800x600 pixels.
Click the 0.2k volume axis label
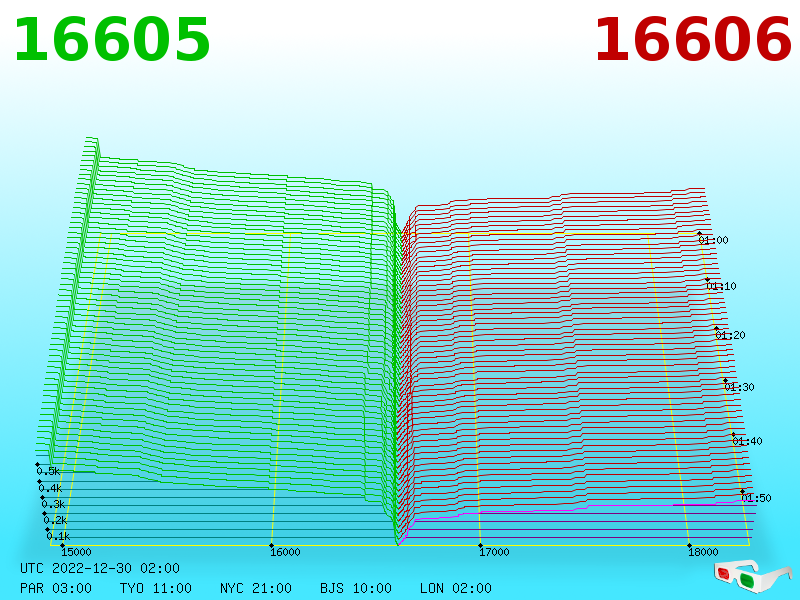(x=55, y=520)
